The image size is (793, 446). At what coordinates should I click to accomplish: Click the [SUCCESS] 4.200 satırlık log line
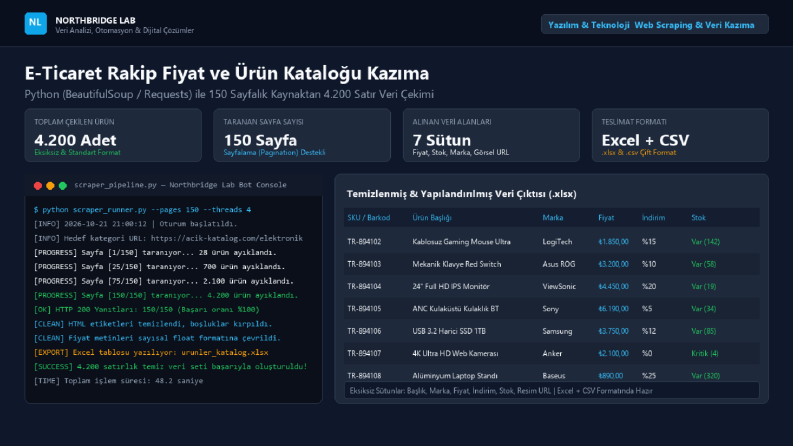(x=170, y=367)
